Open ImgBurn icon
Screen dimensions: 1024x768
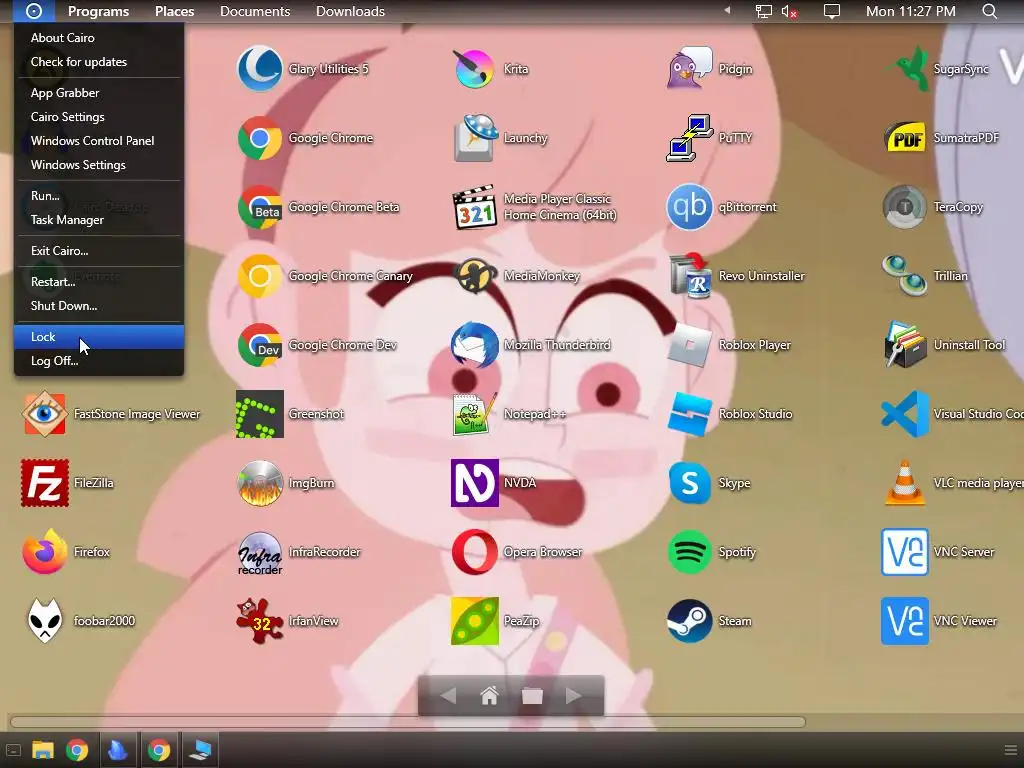tap(260, 483)
